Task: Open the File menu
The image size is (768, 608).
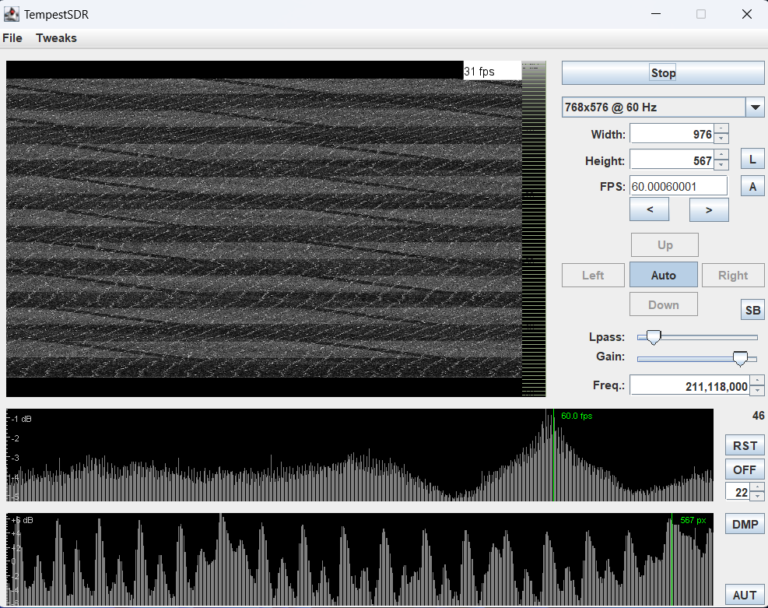Action: click(12, 38)
